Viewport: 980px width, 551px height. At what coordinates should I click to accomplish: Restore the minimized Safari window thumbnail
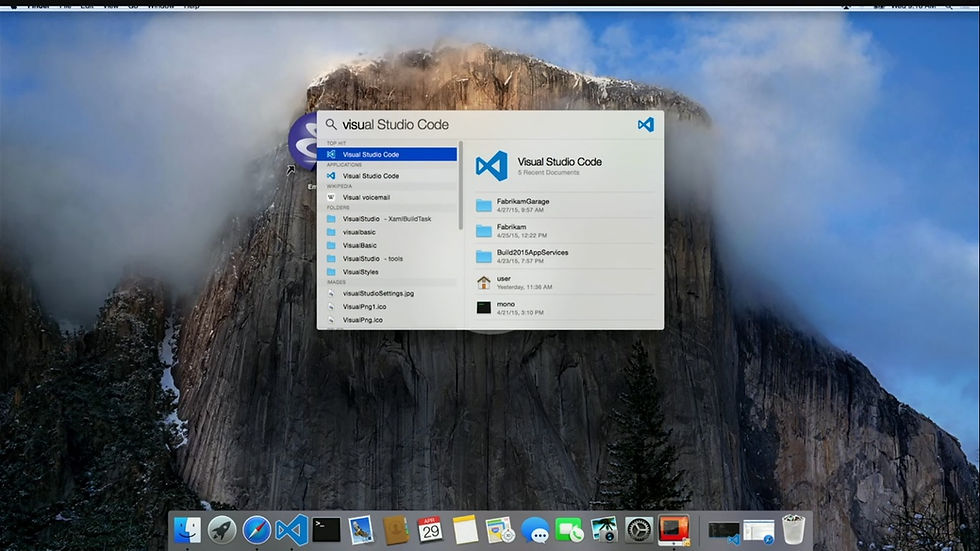click(759, 532)
